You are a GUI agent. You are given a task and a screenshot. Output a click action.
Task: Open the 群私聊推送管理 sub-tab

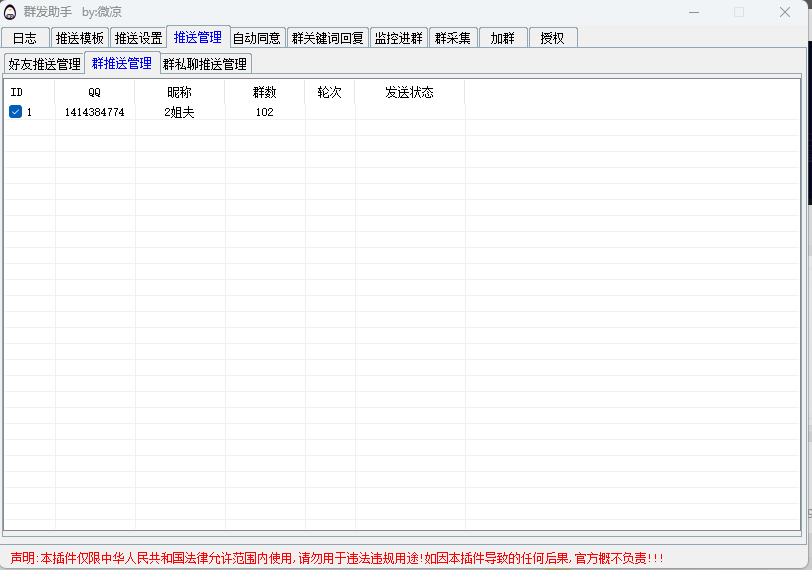pos(204,64)
